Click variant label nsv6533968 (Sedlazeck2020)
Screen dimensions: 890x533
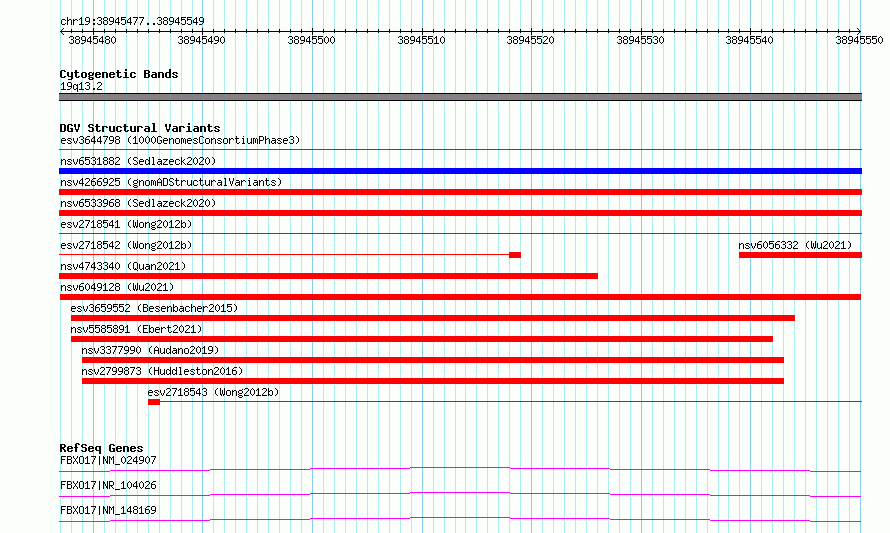click(138, 203)
